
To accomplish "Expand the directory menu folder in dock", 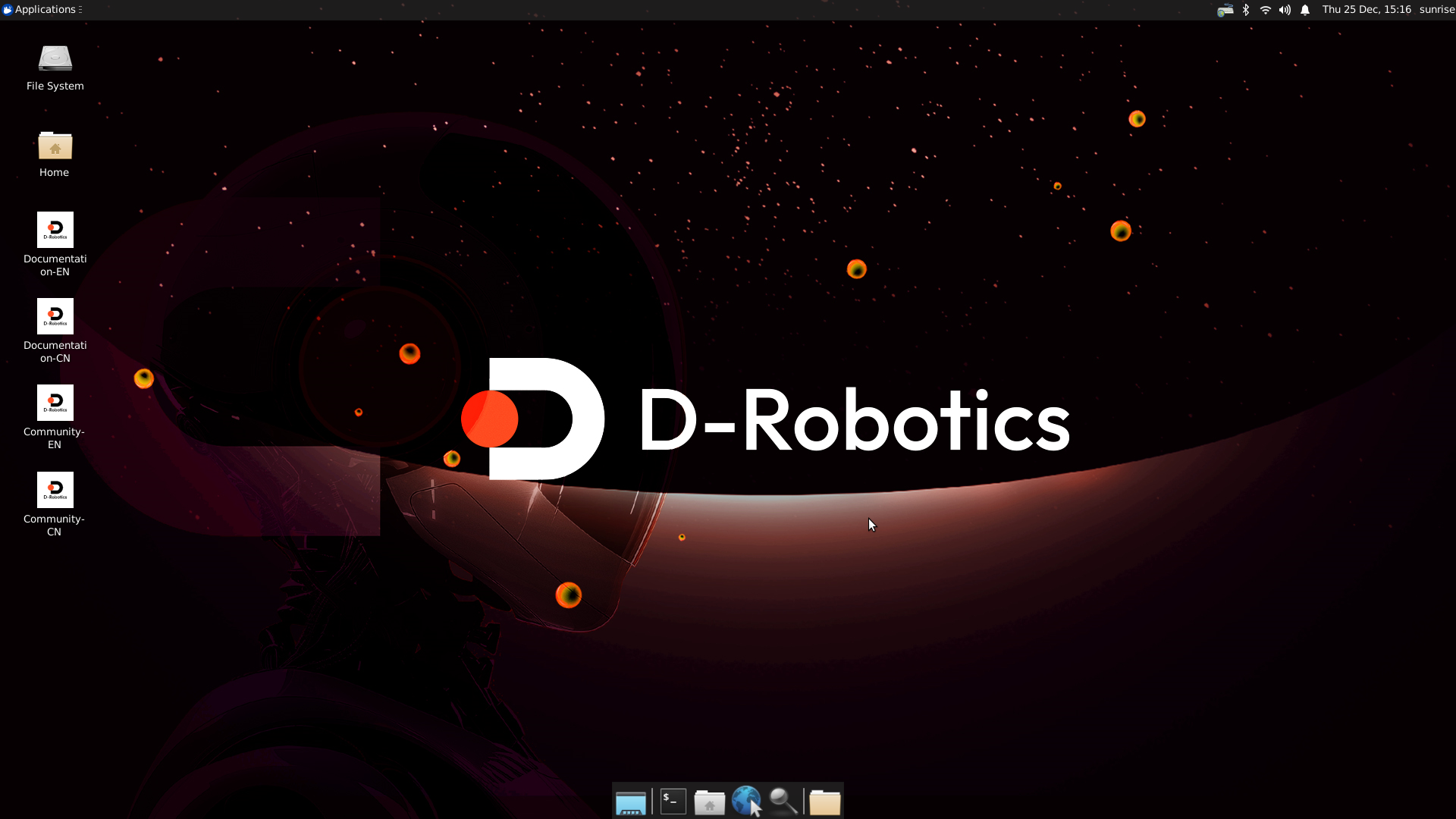I will coord(824,802).
